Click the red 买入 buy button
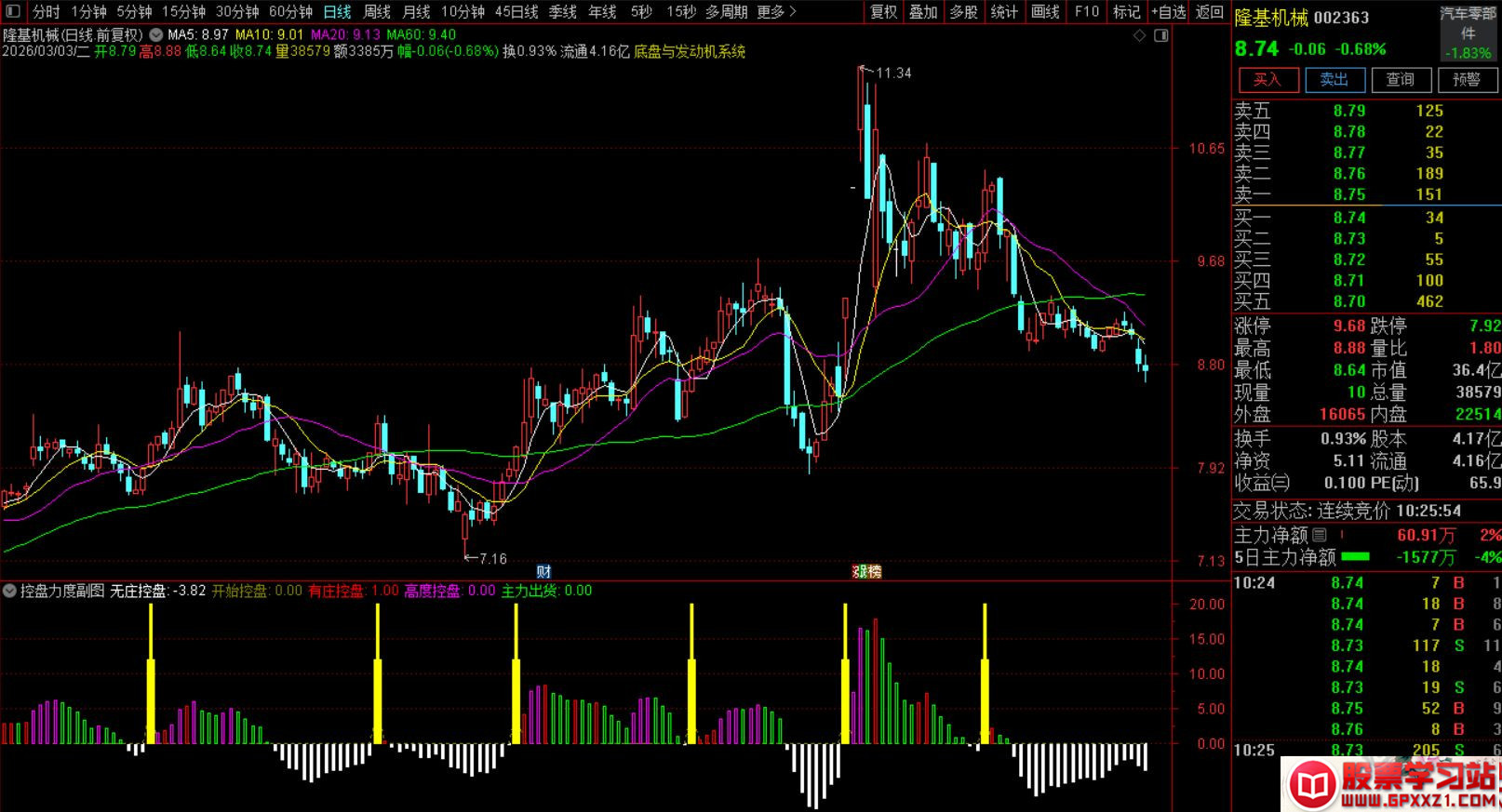Viewport: 1502px width, 812px height. coord(1267,80)
